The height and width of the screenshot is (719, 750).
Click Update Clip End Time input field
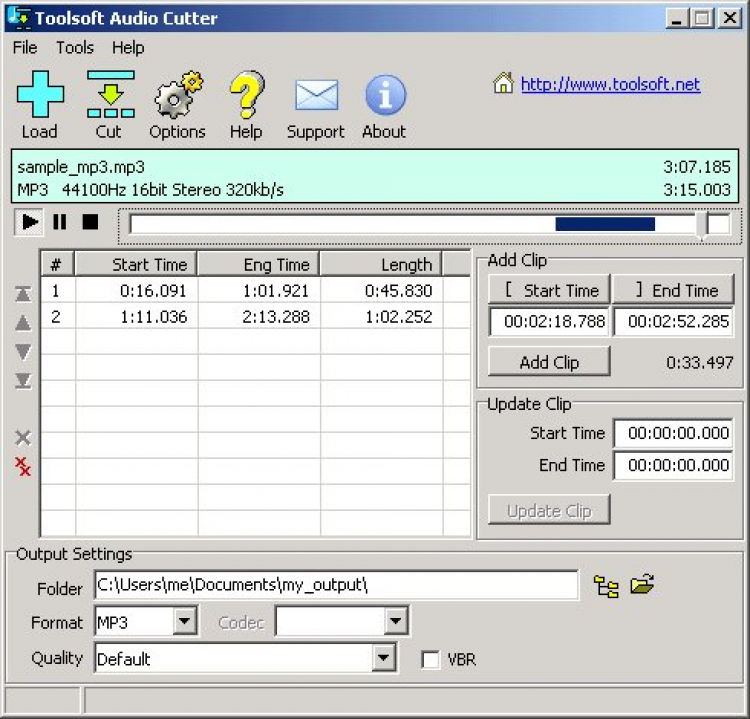[x=673, y=465]
